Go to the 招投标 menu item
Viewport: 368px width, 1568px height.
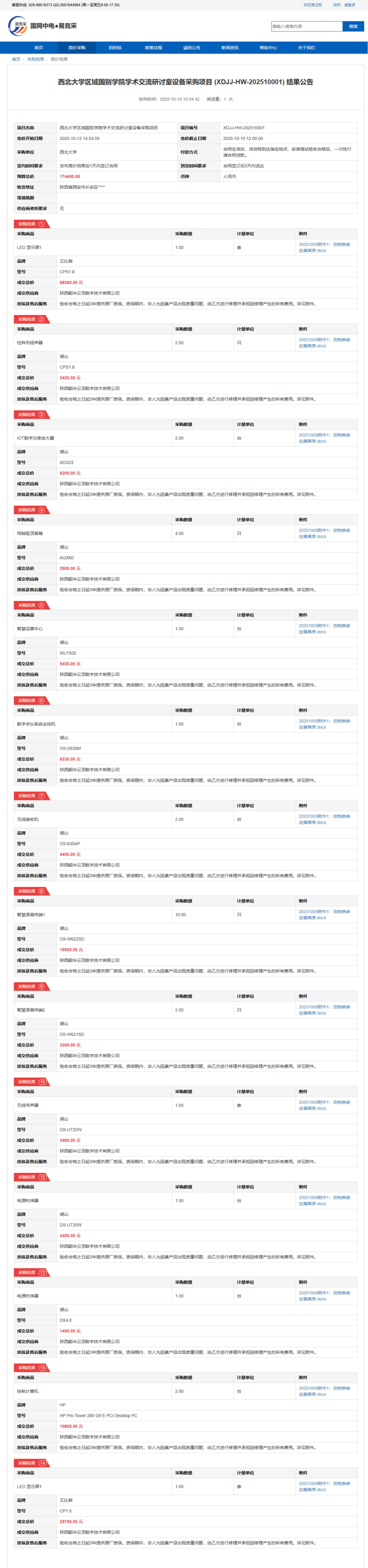pos(115,48)
